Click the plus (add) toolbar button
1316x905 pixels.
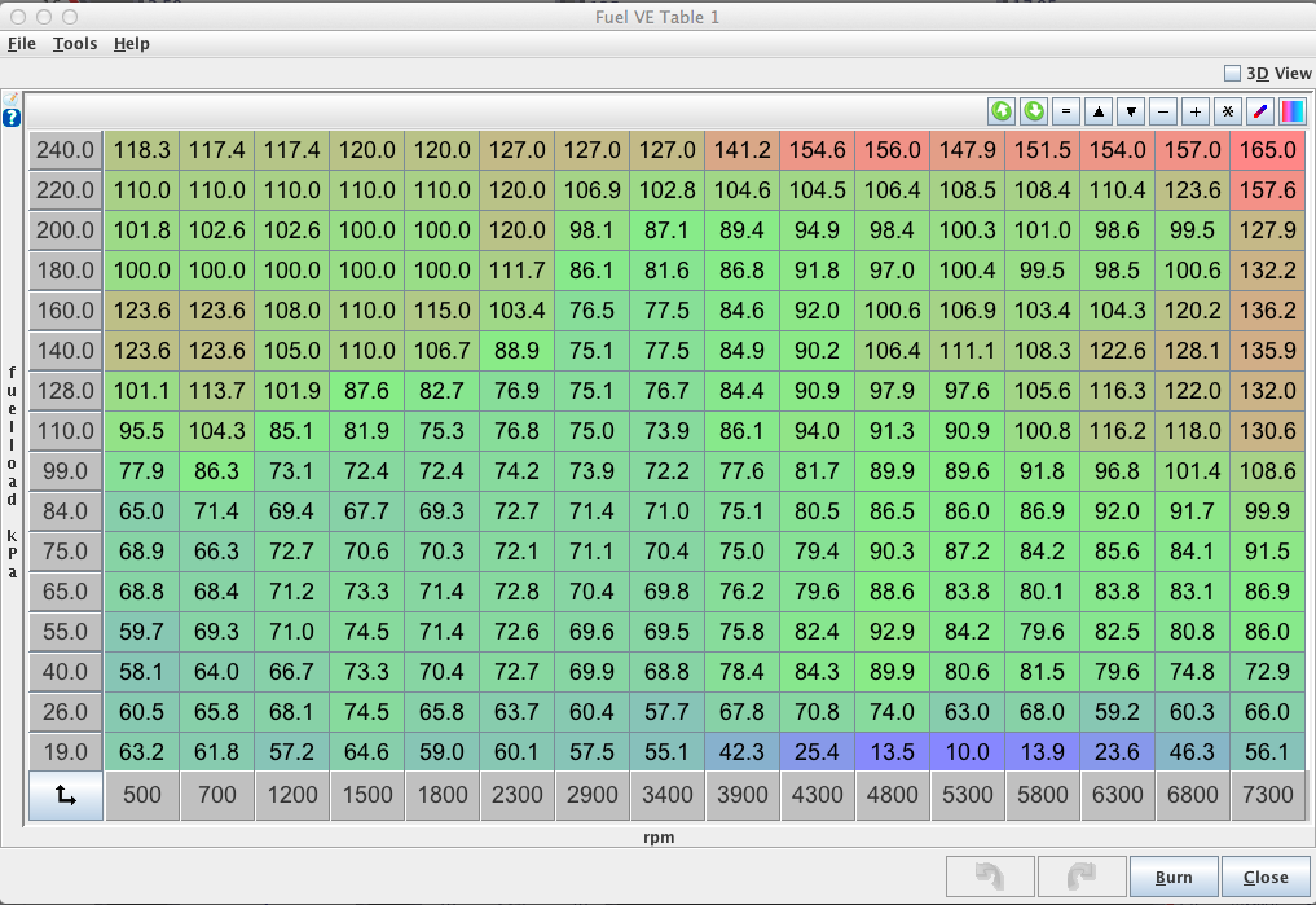coord(1196,111)
